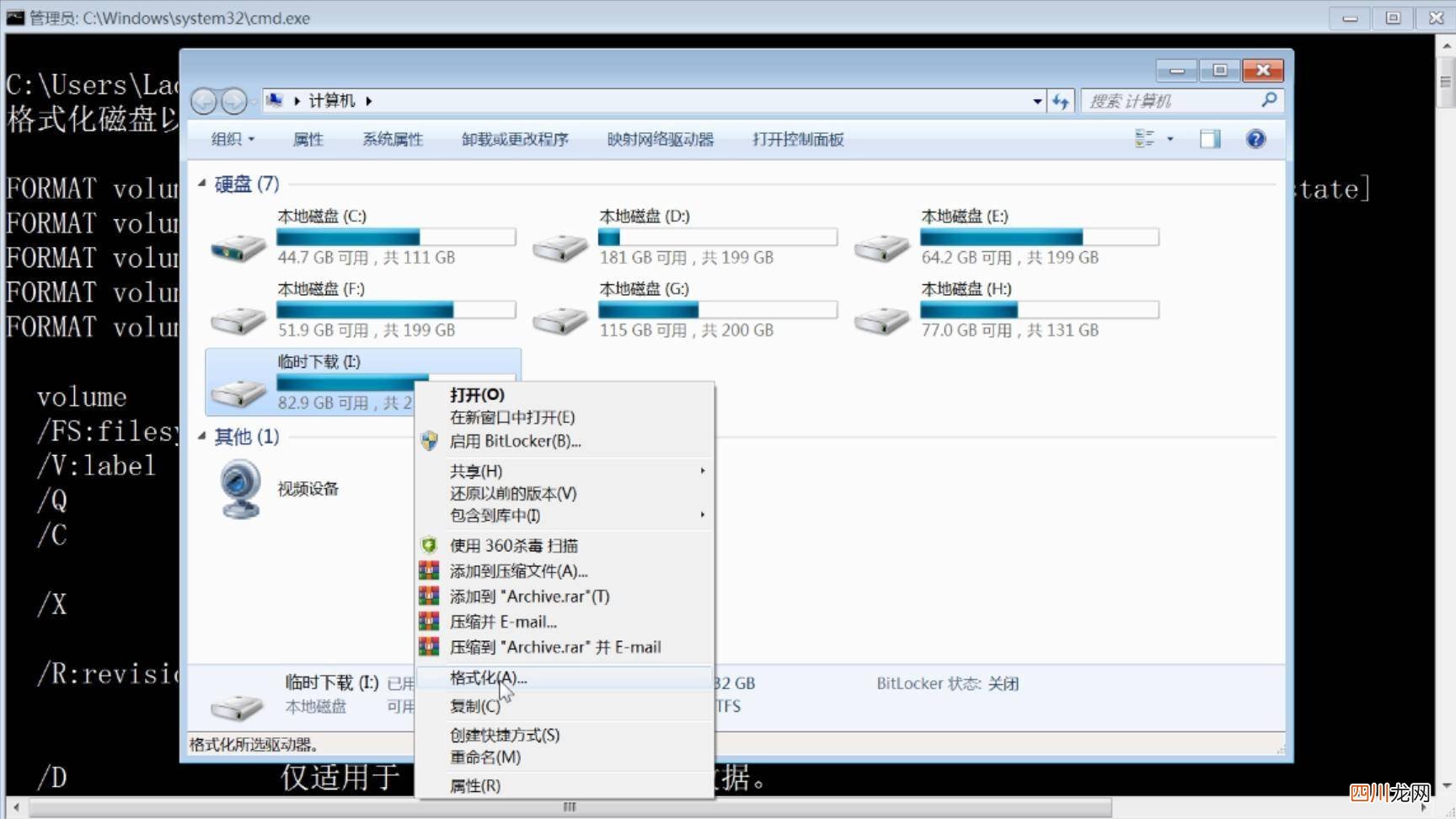Open the address bar history dropdown
The width and height of the screenshot is (1456, 819).
pyautogui.click(x=1037, y=101)
